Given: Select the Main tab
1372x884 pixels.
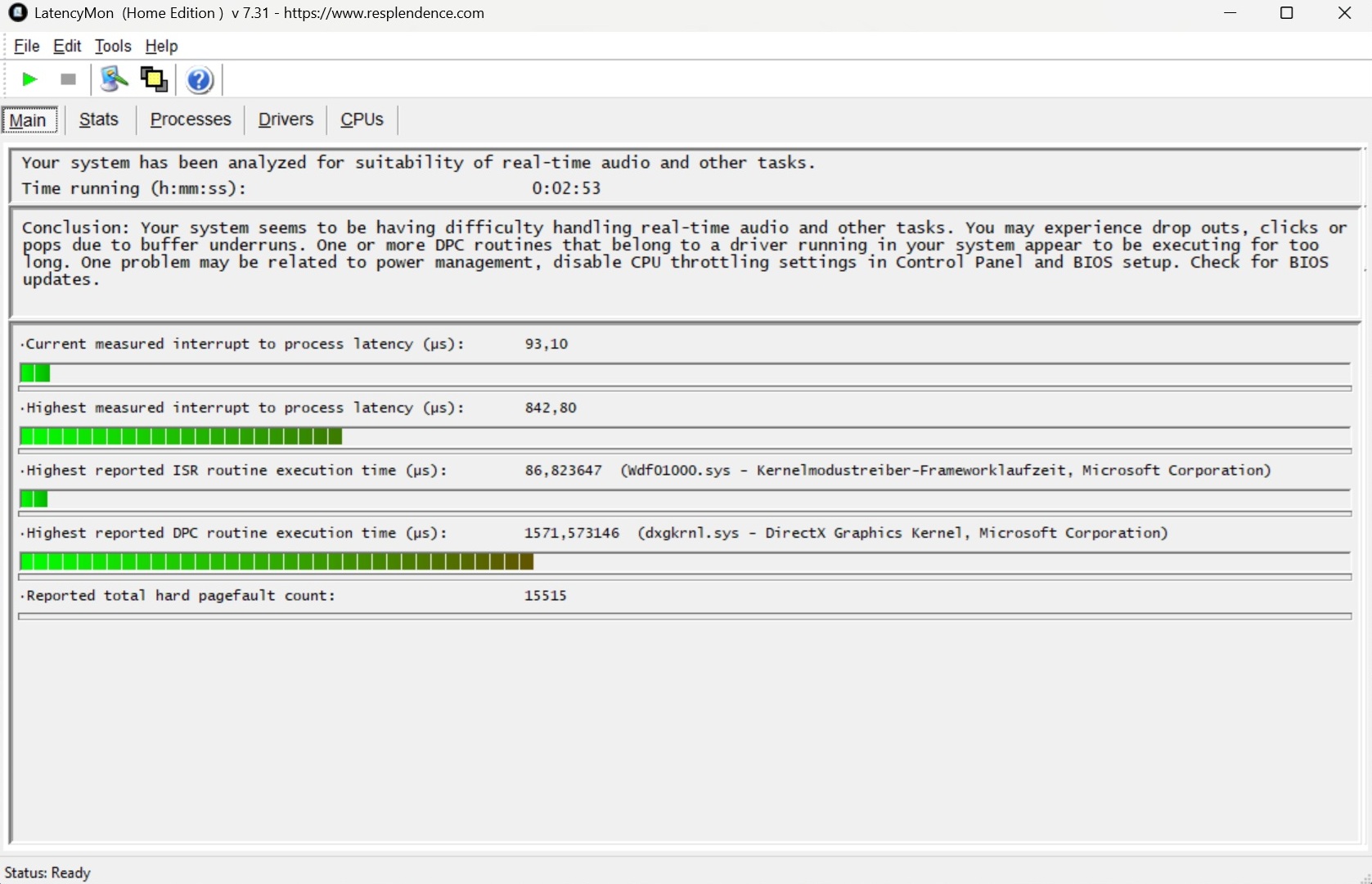Looking at the screenshot, I should pos(29,120).
